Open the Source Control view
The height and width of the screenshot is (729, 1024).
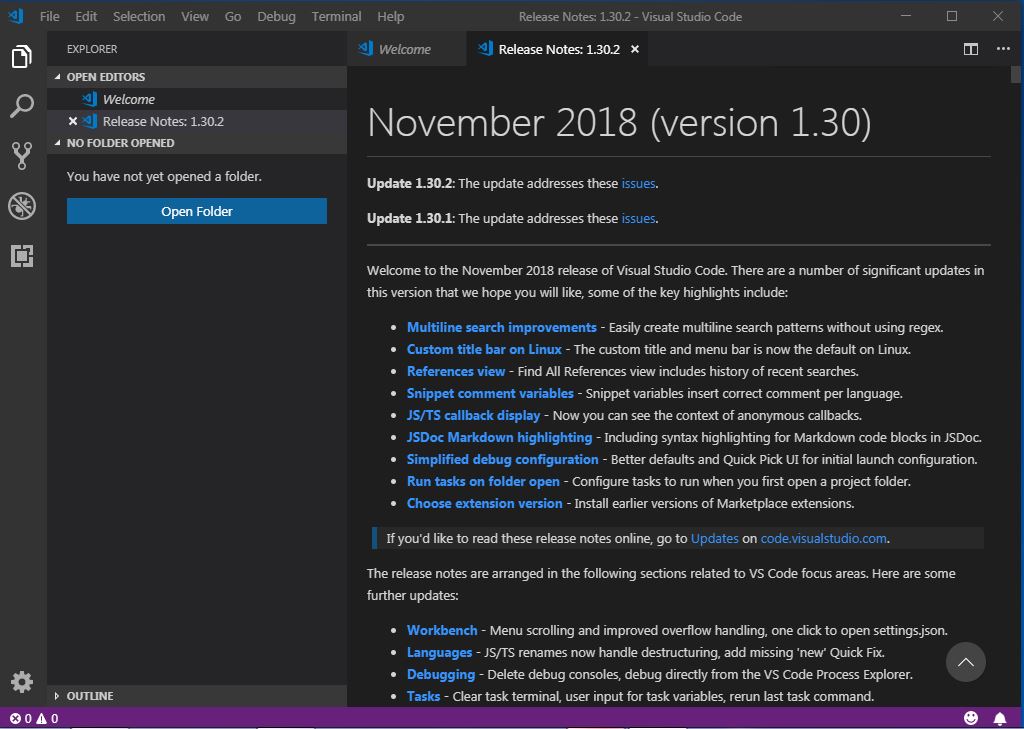pos(22,156)
